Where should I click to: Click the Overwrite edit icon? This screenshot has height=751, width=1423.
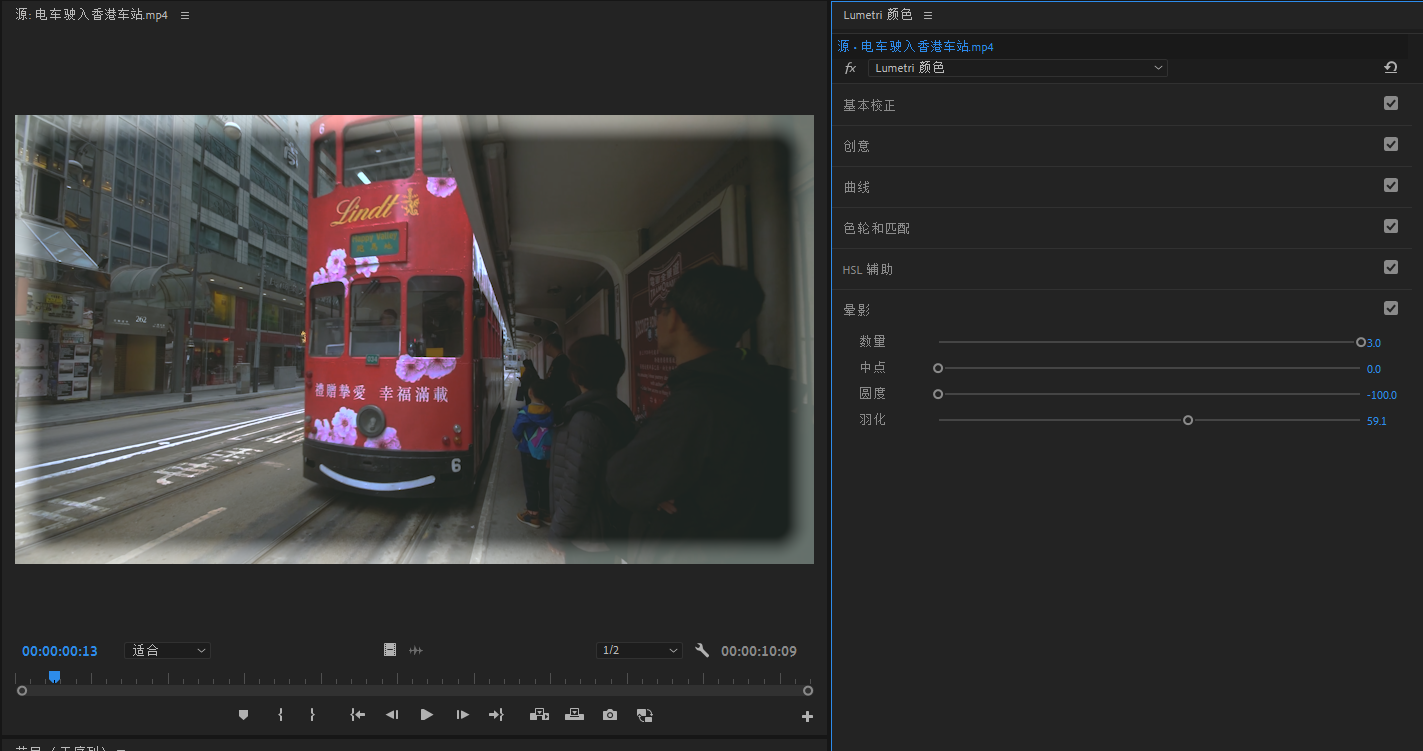tap(575, 715)
